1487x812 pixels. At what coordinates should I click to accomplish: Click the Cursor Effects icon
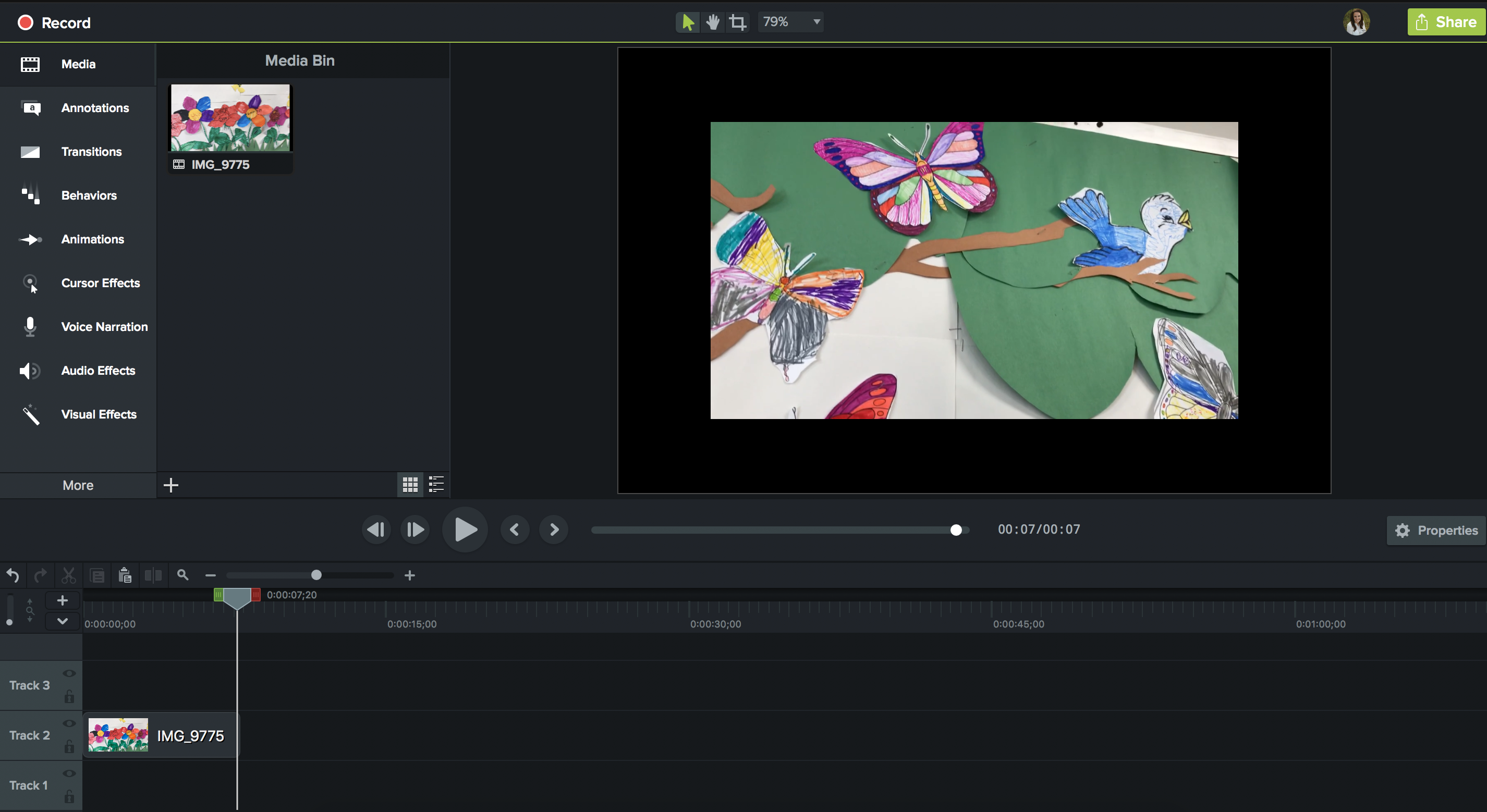(30, 284)
